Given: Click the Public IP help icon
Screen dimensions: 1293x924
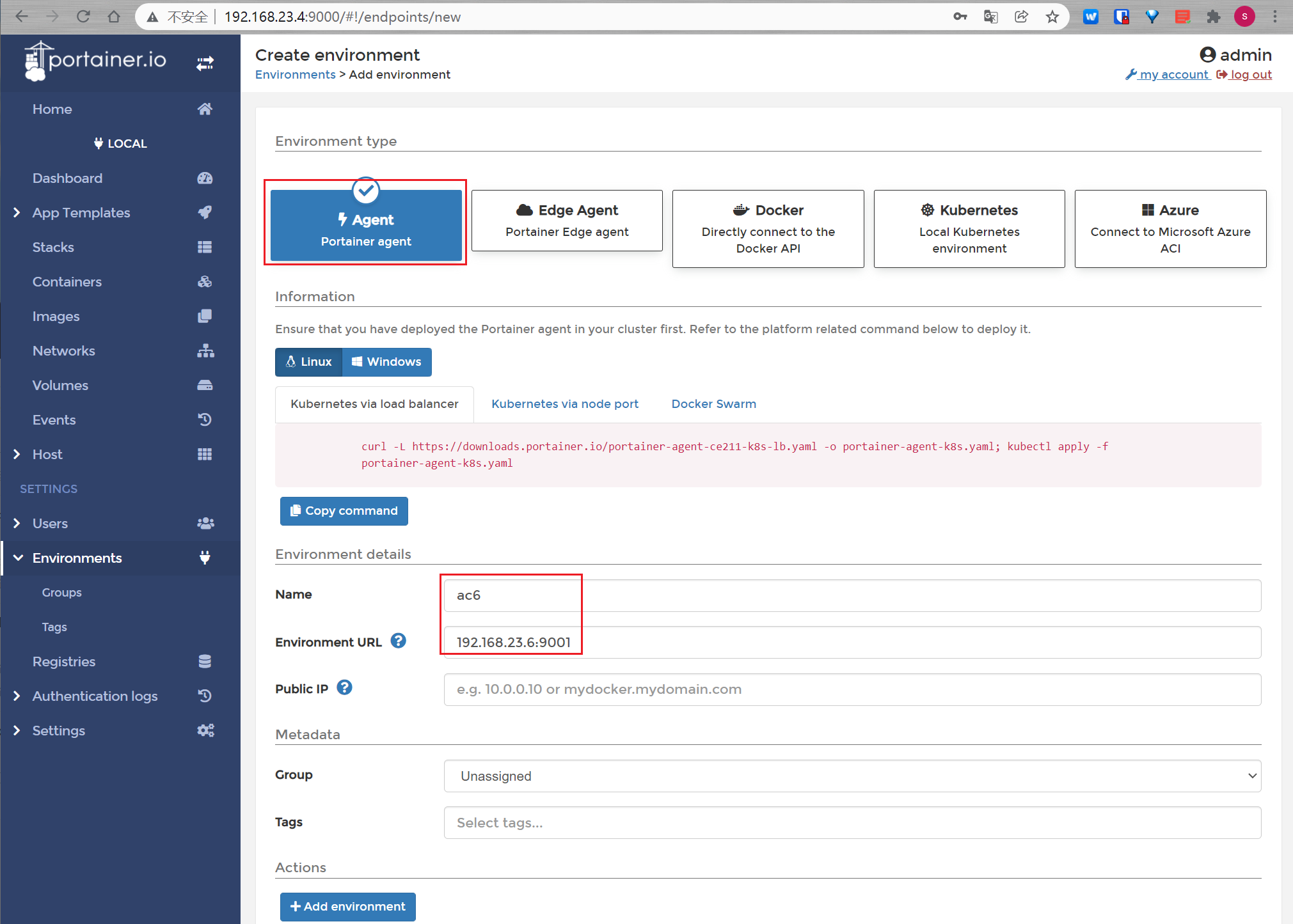Looking at the screenshot, I should pyautogui.click(x=344, y=687).
